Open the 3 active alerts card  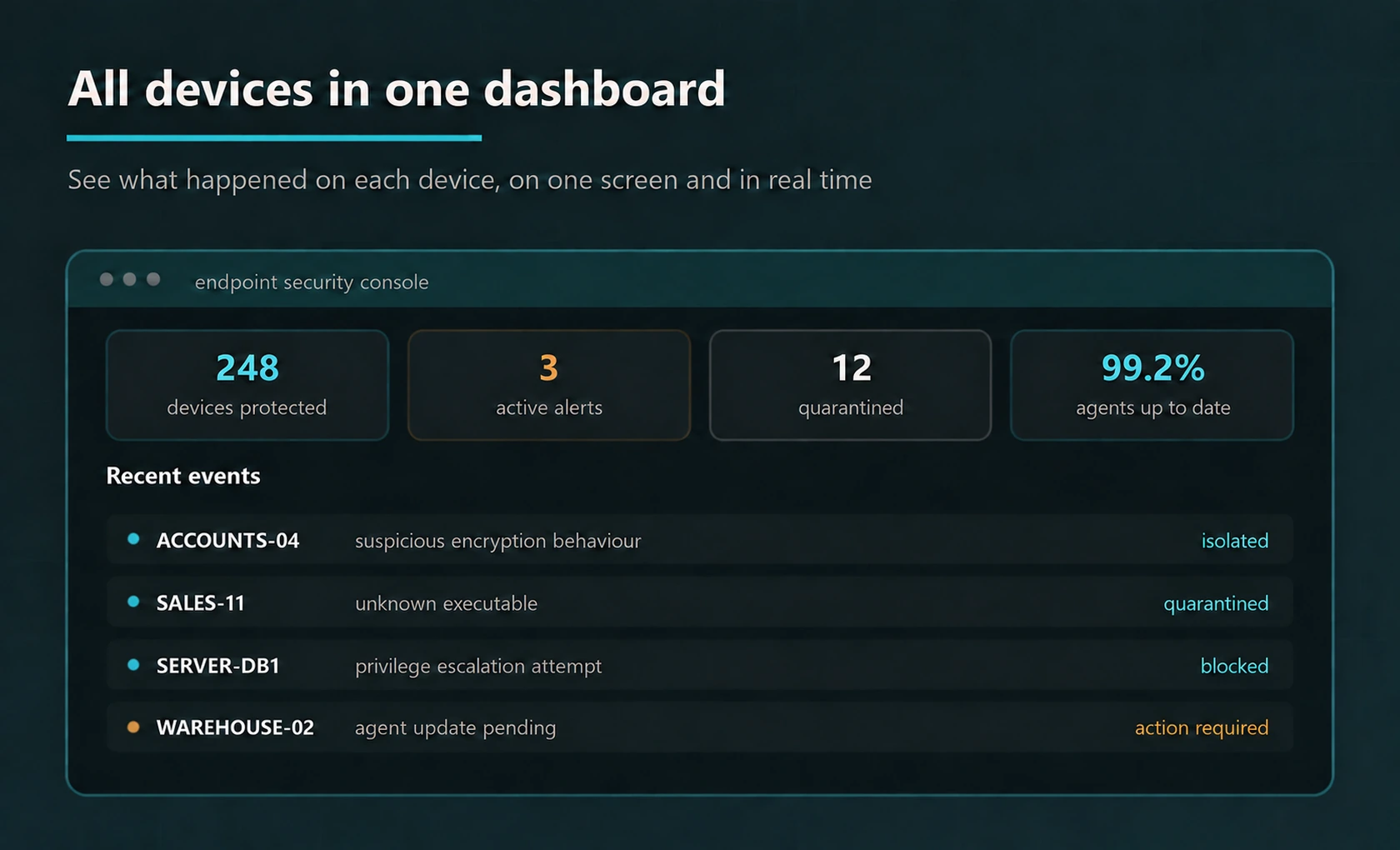click(548, 385)
